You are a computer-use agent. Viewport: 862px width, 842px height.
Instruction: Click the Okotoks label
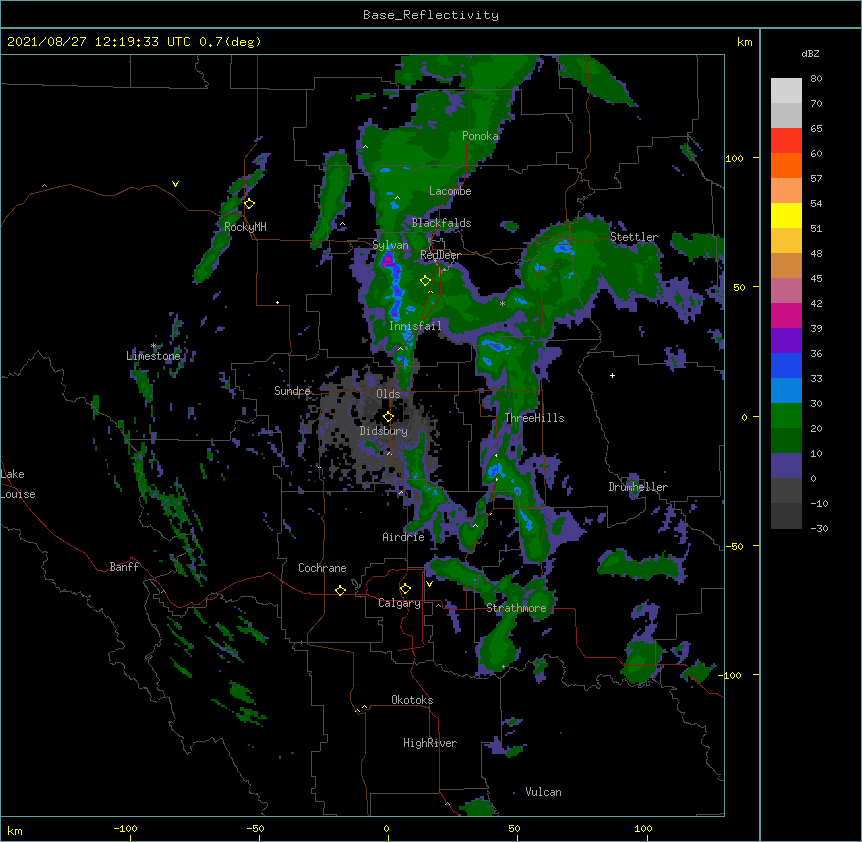coord(412,700)
